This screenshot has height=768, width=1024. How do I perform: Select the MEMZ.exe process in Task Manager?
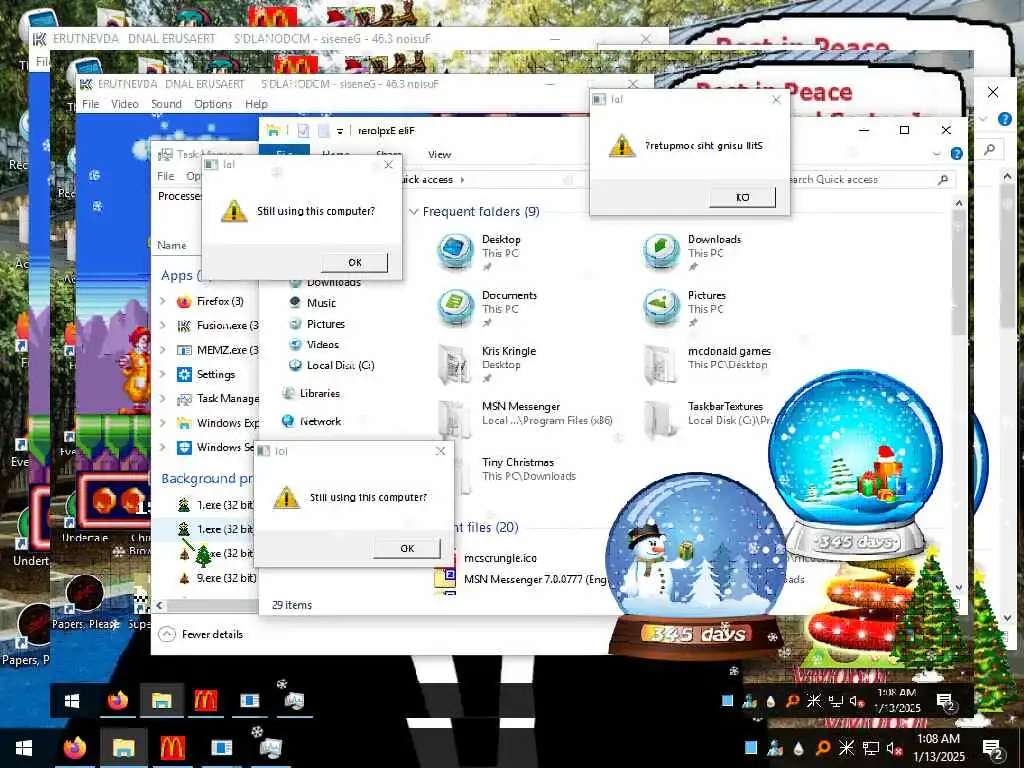point(227,350)
